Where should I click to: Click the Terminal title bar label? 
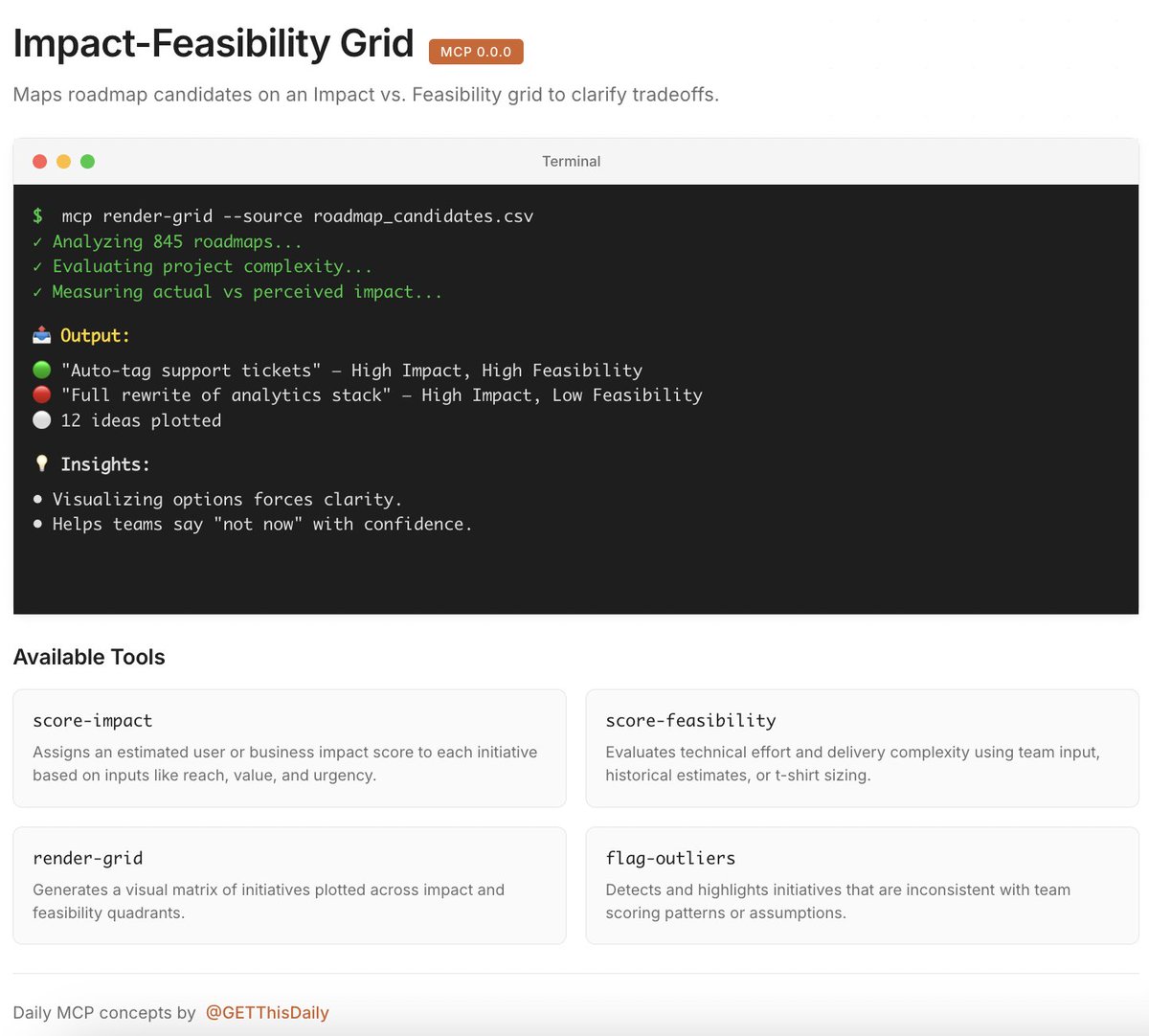[x=572, y=162]
